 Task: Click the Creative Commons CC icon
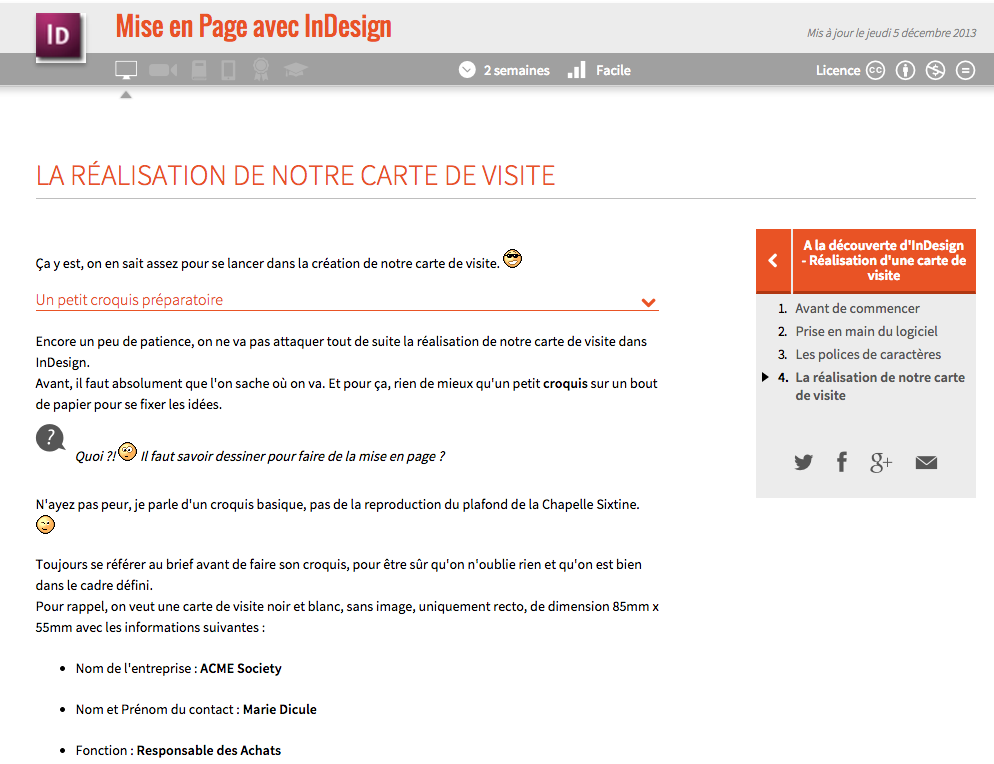[x=875, y=70]
